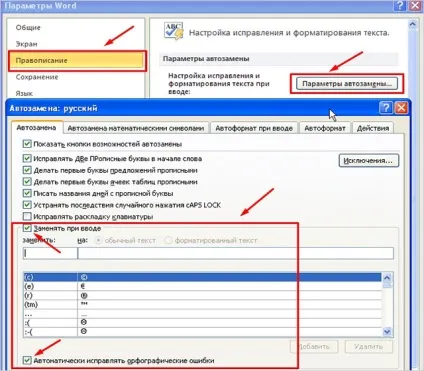424x371 pixels.
Task: Click the help button in Параметры Word title bar
Action: 399,6
